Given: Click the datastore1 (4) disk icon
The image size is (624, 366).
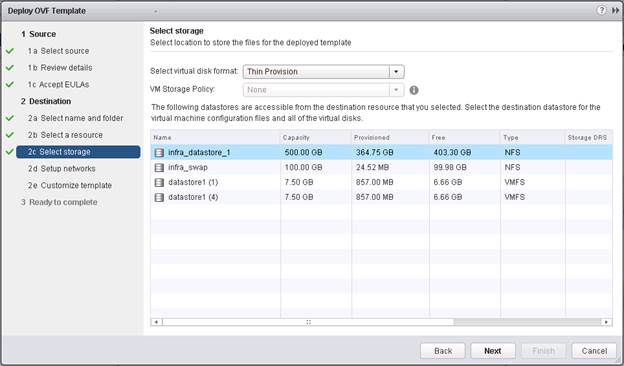Looking at the screenshot, I should [159, 197].
